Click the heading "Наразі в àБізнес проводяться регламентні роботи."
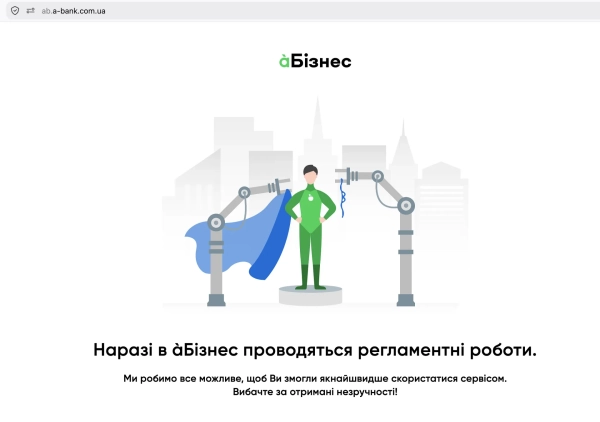 pyautogui.click(x=315, y=350)
